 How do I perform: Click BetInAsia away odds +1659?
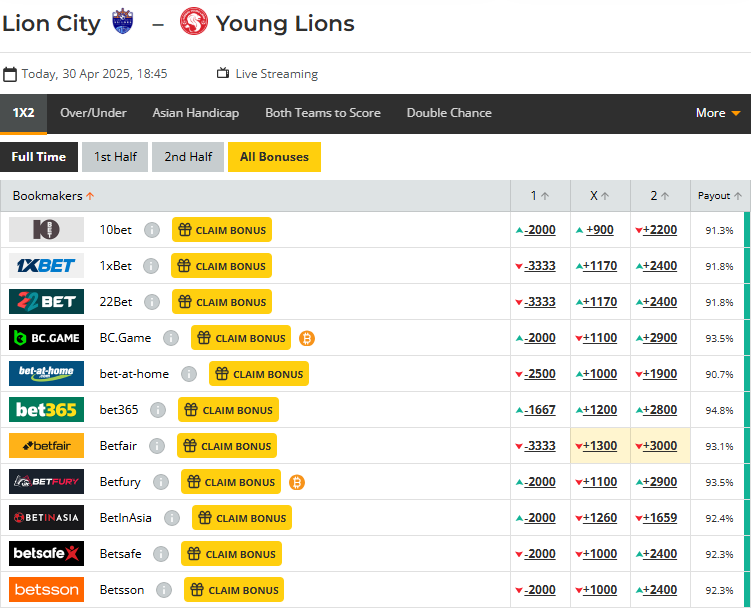click(x=660, y=518)
